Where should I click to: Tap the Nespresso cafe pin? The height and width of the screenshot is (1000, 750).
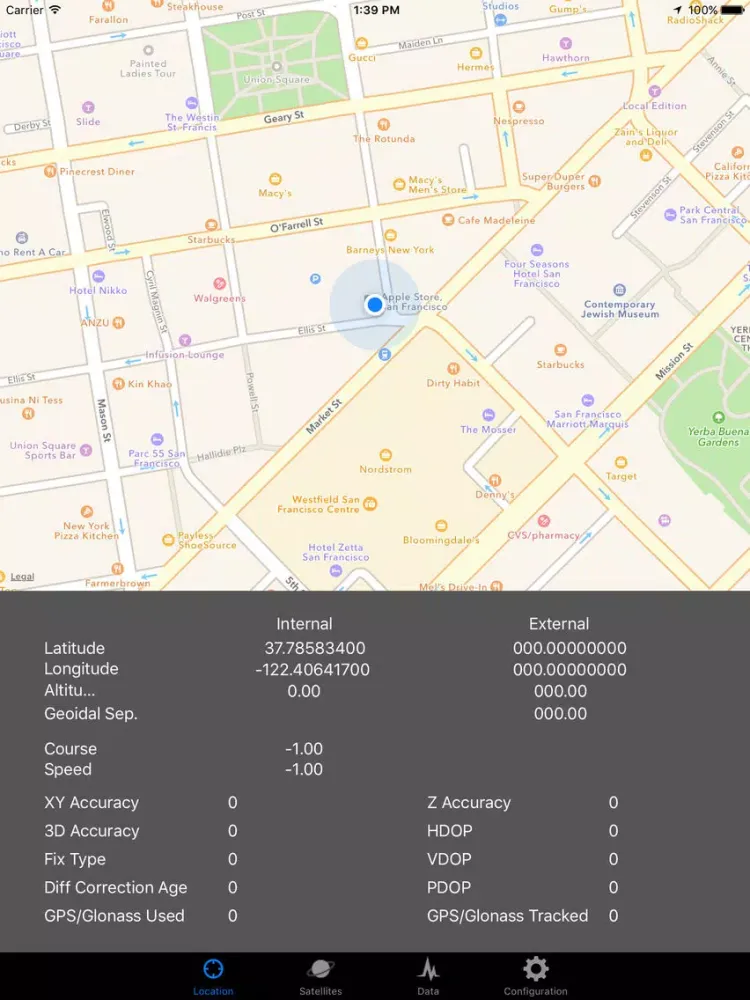(x=518, y=107)
